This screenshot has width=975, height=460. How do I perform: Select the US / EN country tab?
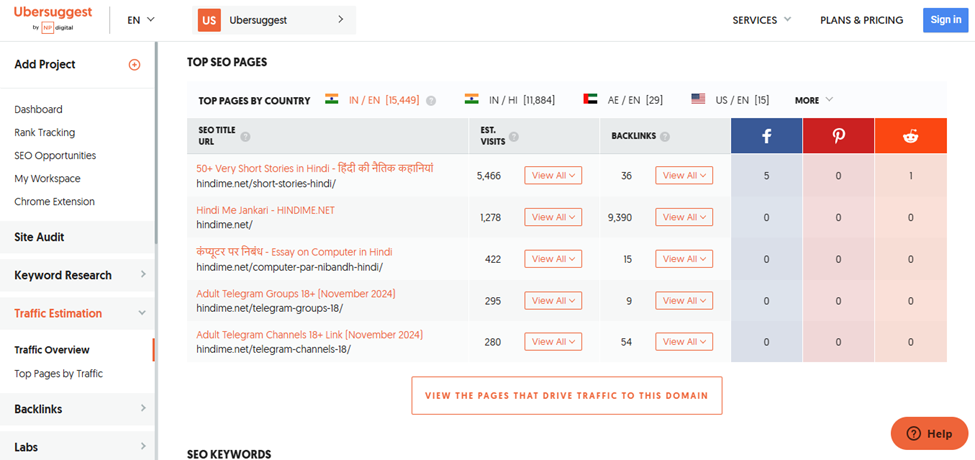coord(731,100)
